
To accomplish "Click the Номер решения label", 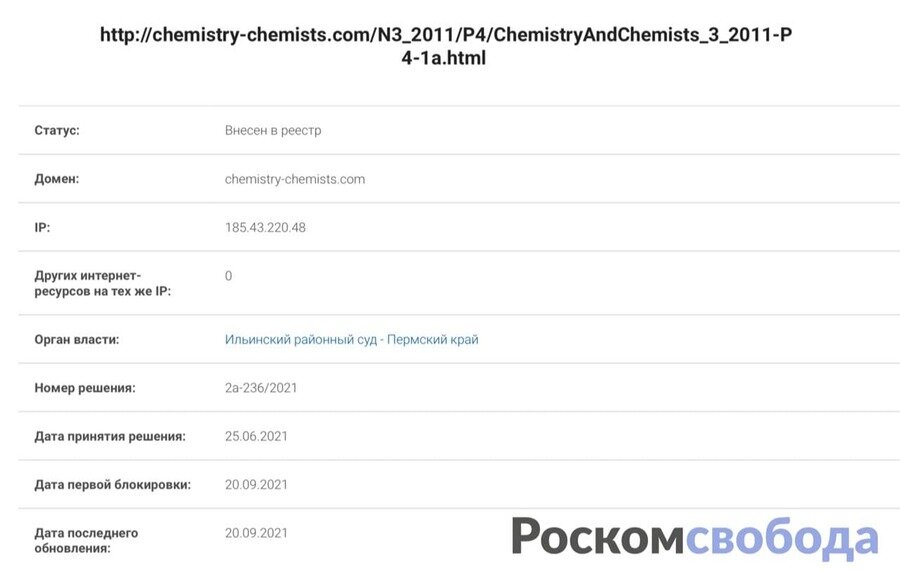I will click(x=84, y=388).
